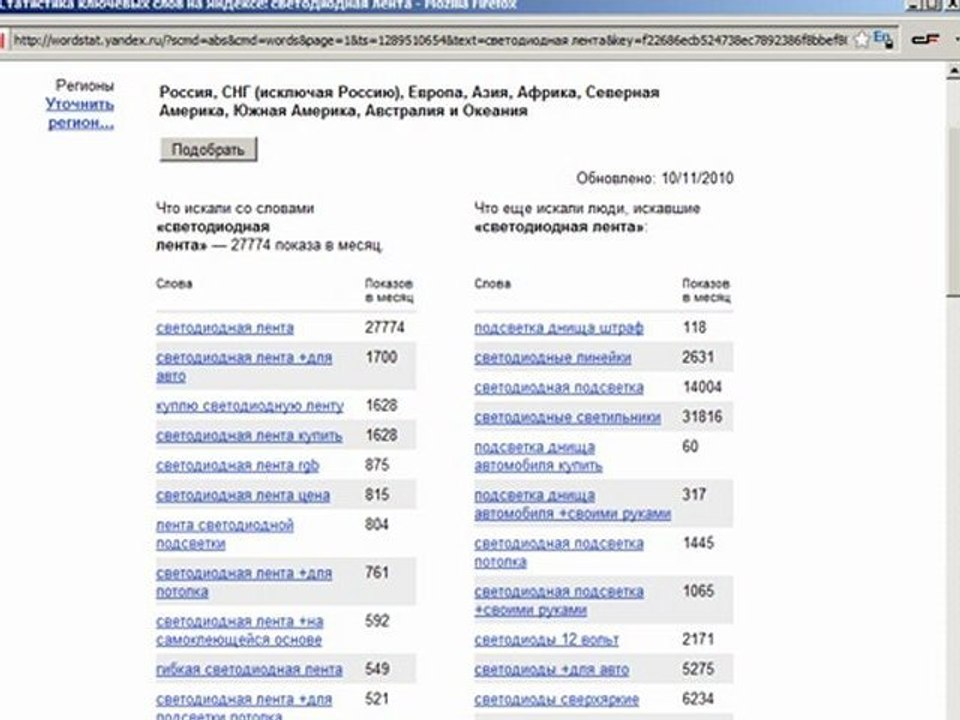960x720 pixels.
Task: Open the светодиодная лента цена link
Action: (243, 495)
